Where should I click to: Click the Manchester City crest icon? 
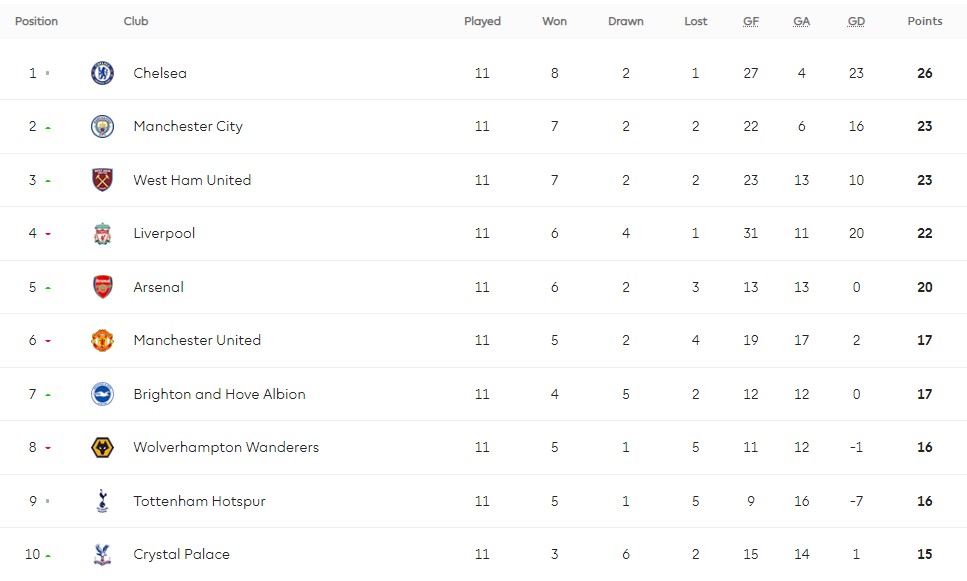(102, 127)
